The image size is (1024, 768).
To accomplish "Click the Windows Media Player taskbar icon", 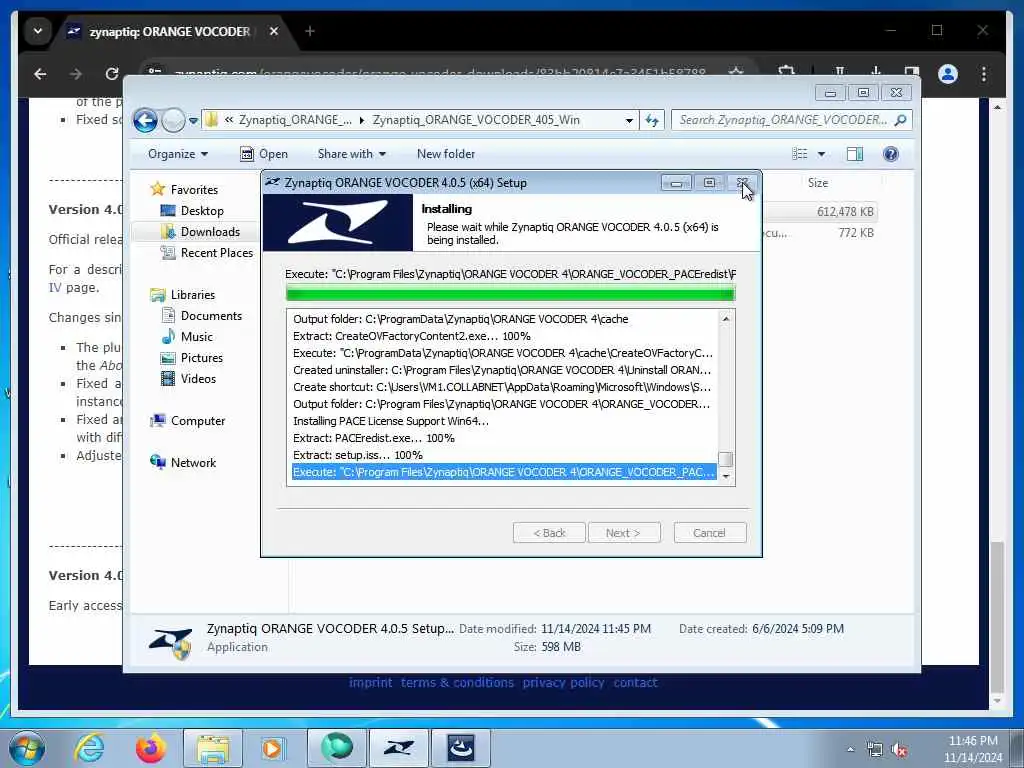I will [273, 748].
